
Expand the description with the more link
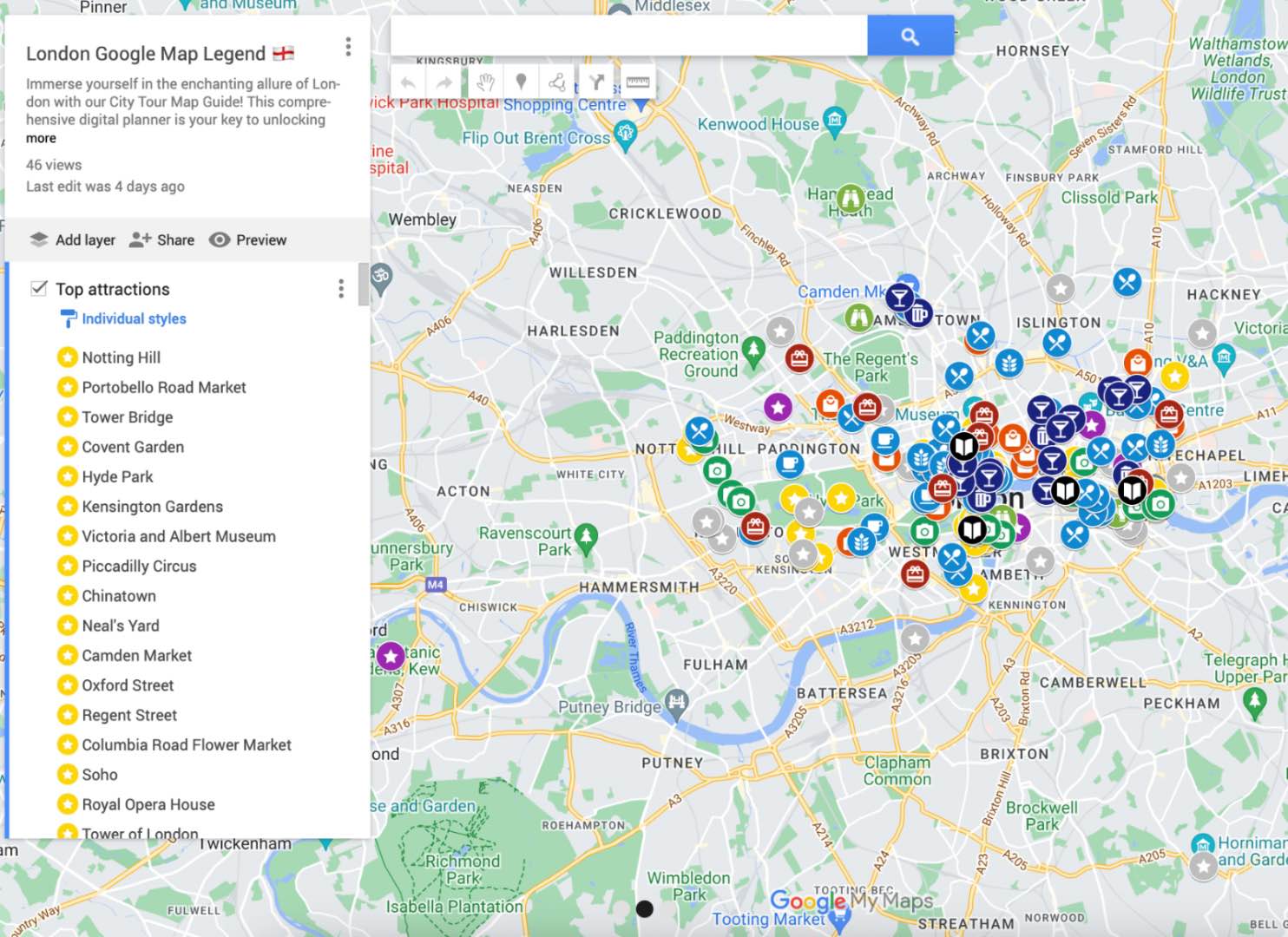click(41, 139)
